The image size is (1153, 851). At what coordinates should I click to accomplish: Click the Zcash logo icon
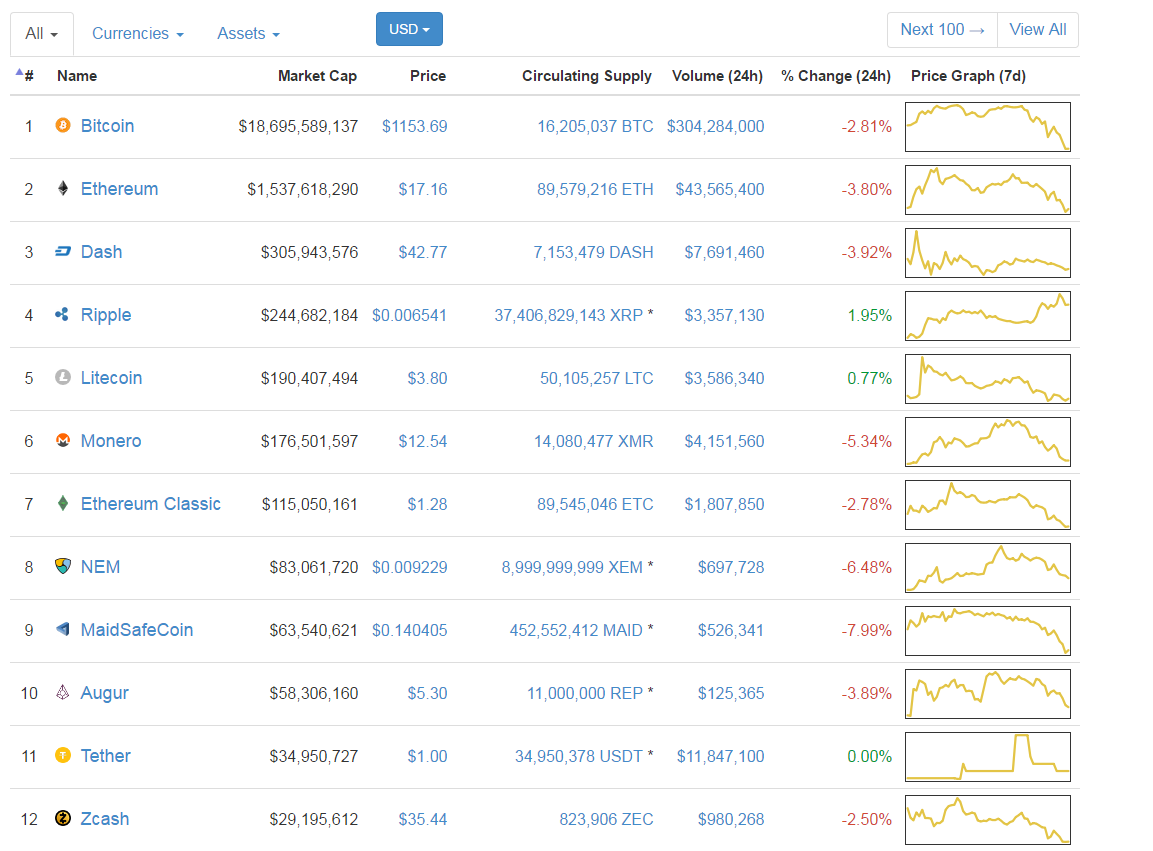[63, 818]
